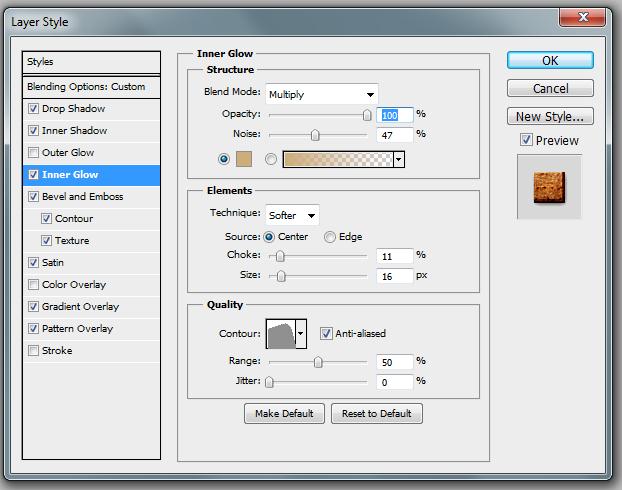Viewport: 622px width, 490px height.
Task: Click the style preview thumbnail
Action: [x=549, y=186]
